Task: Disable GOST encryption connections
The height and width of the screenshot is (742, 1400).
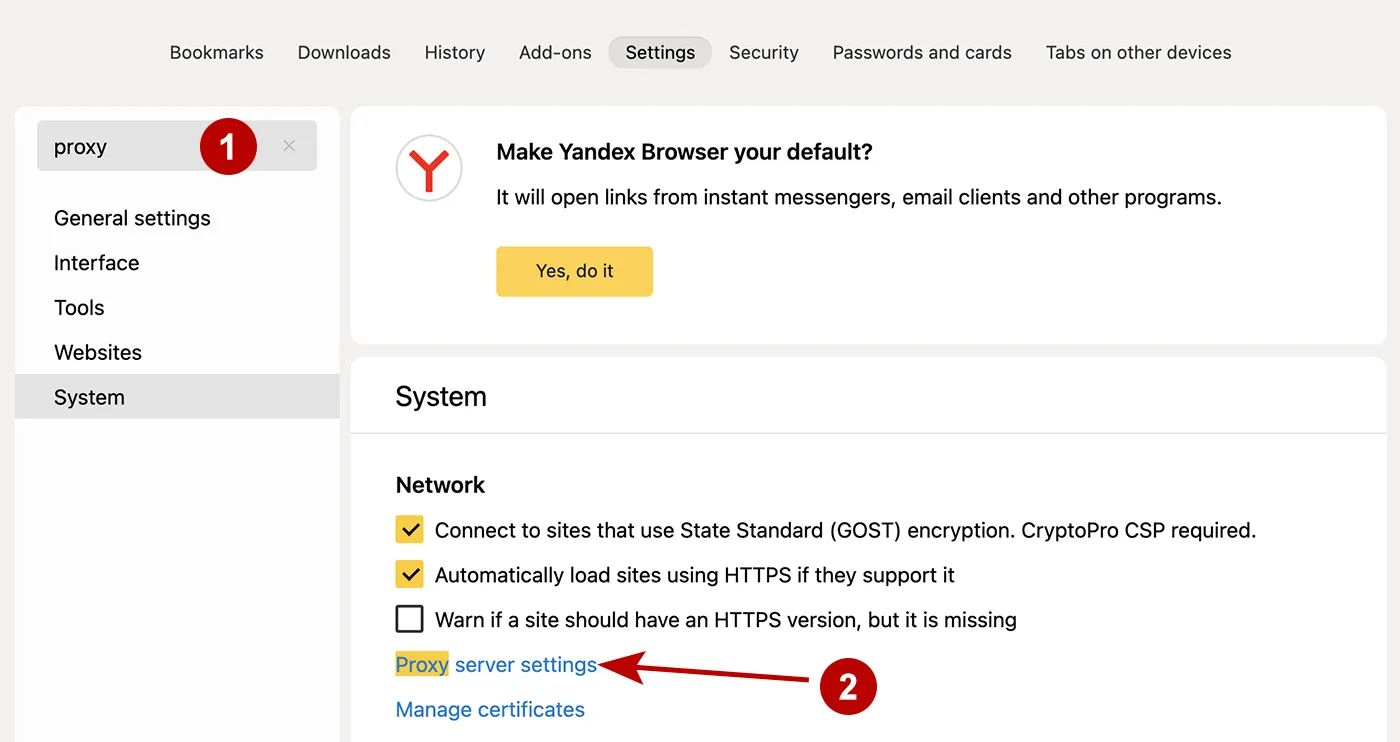Action: pos(409,530)
